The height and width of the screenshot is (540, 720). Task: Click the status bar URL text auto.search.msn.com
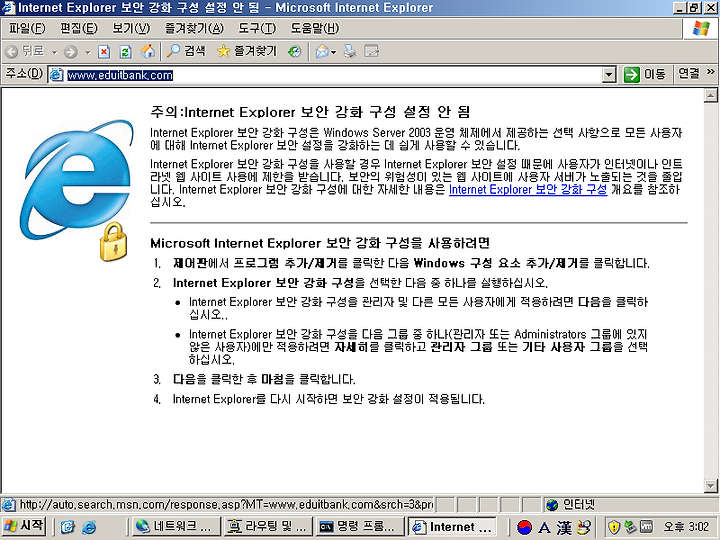[x=226, y=505]
